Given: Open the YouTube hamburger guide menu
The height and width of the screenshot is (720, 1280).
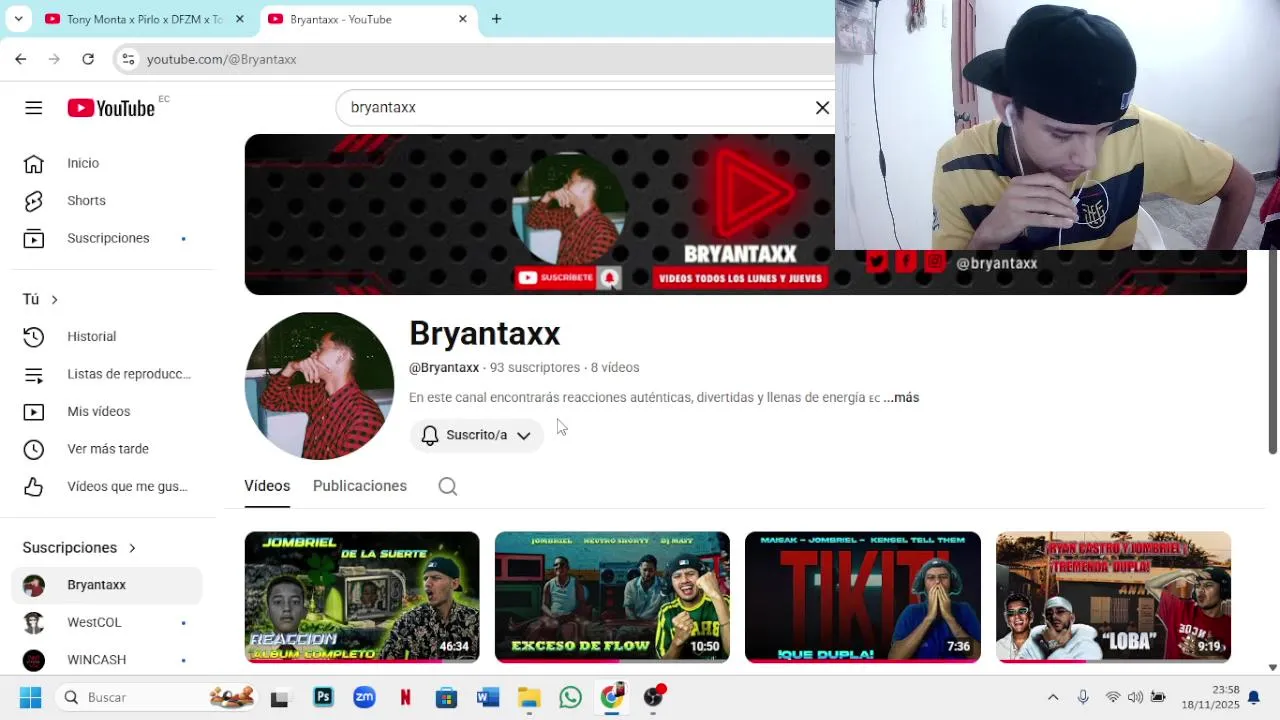Looking at the screenshot, I should (34, 108).
